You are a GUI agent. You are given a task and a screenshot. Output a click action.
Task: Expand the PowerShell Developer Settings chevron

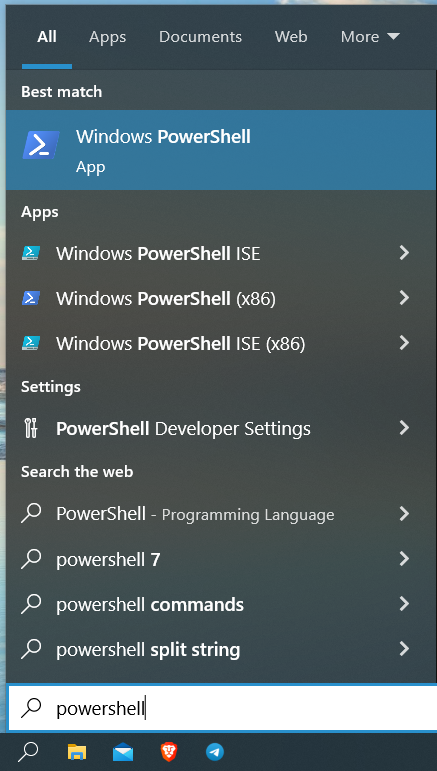(x=404, y=428)
